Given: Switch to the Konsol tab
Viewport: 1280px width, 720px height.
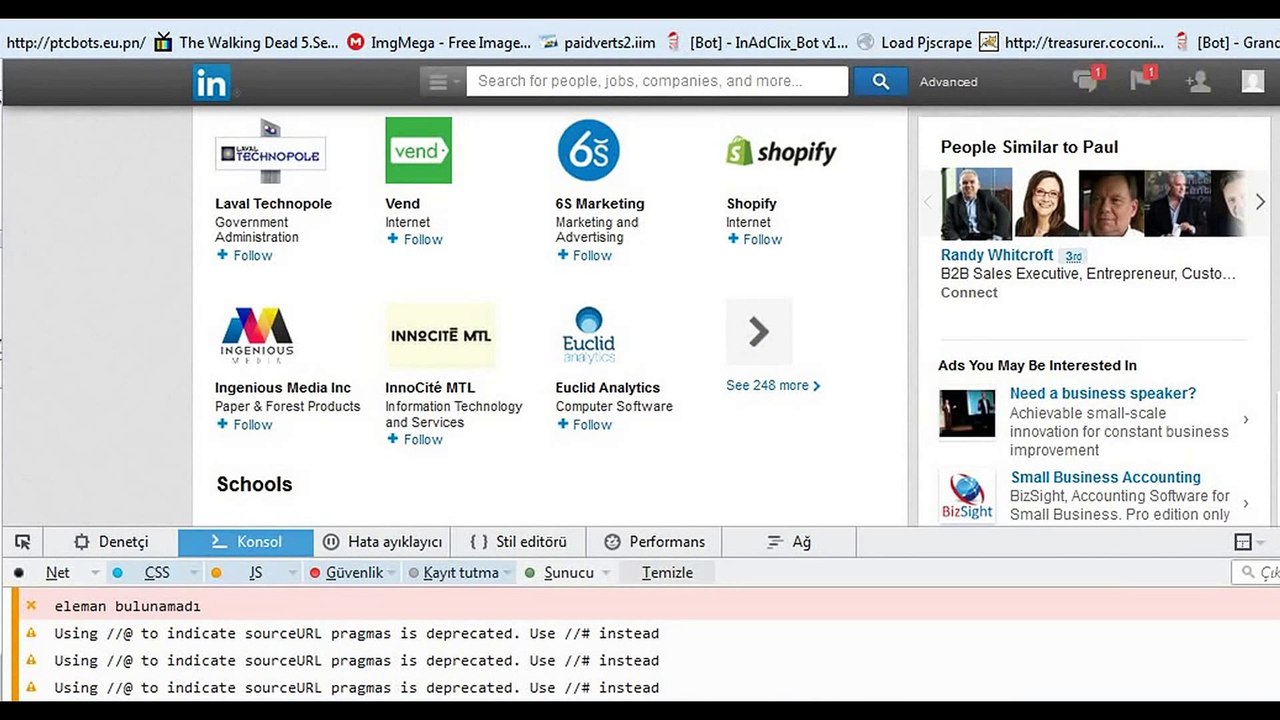Looking at the screenshot, I should (x=246, y=542).
